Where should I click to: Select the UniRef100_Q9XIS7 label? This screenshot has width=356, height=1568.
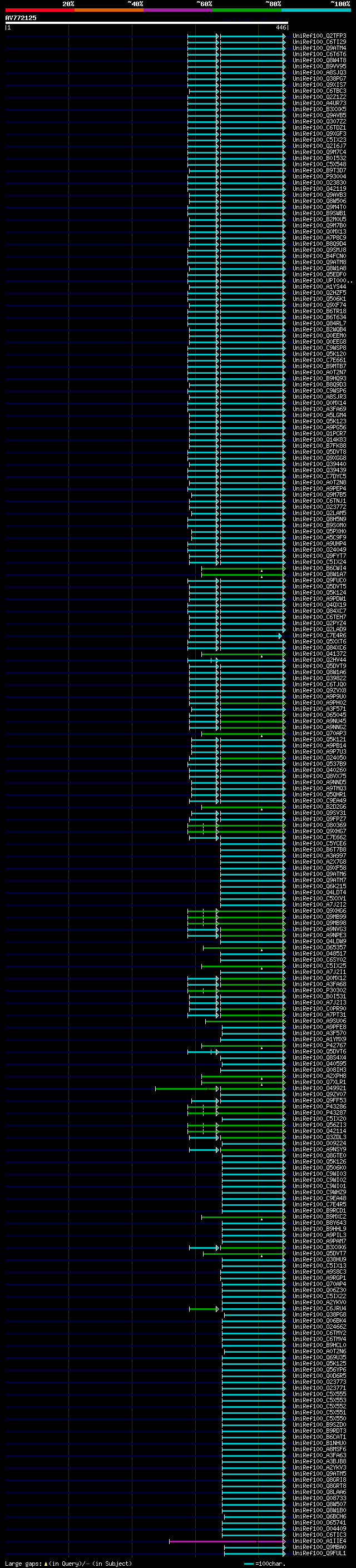point(319,85)
